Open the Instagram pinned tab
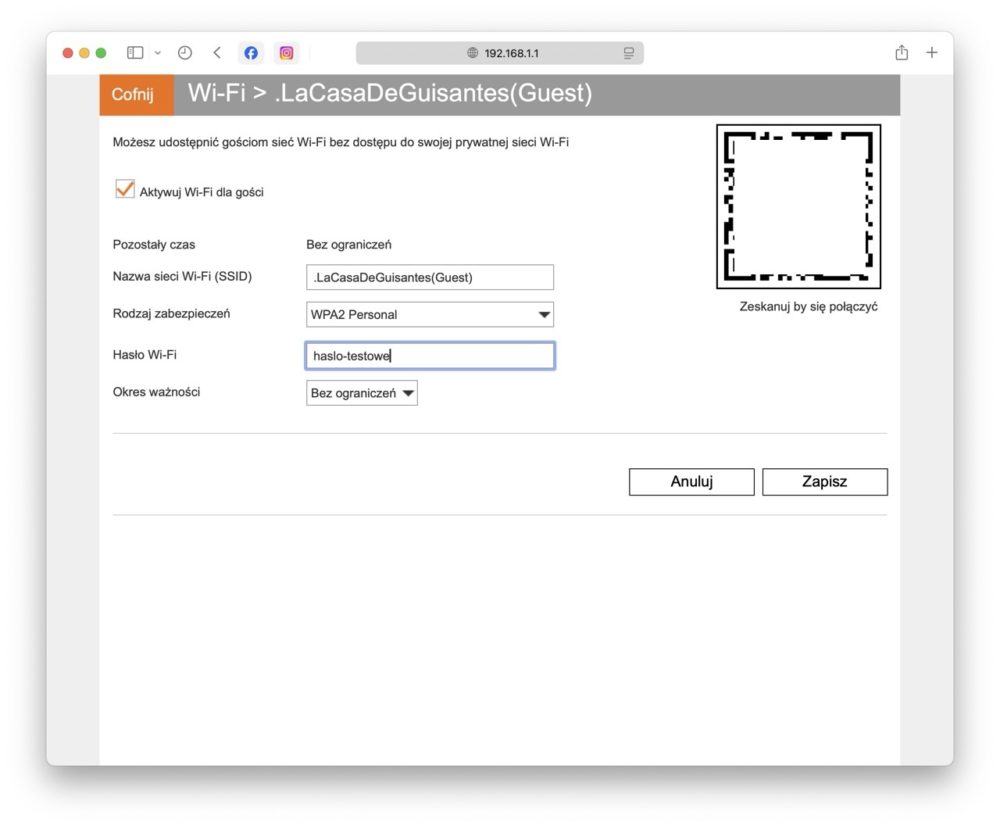 (286, 53)
